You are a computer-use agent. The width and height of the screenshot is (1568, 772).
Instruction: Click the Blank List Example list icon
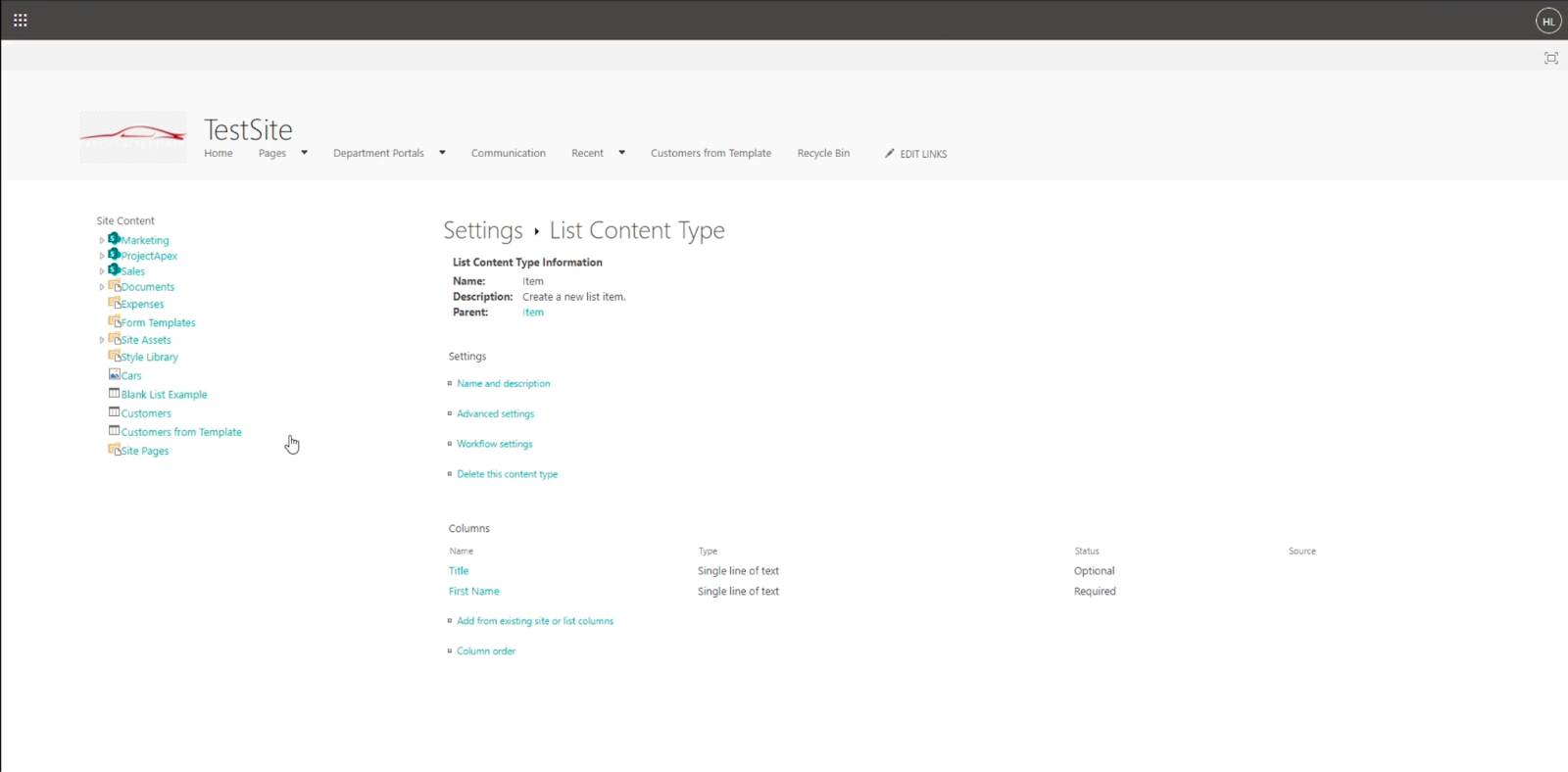[x=114, y=393]
